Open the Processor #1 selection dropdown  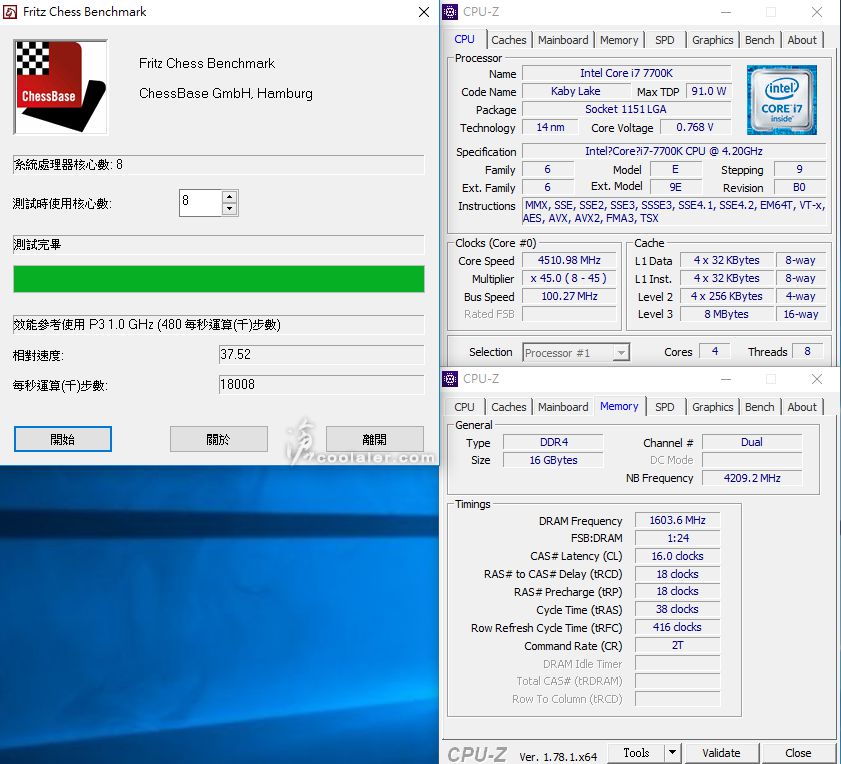click(621, 352)
